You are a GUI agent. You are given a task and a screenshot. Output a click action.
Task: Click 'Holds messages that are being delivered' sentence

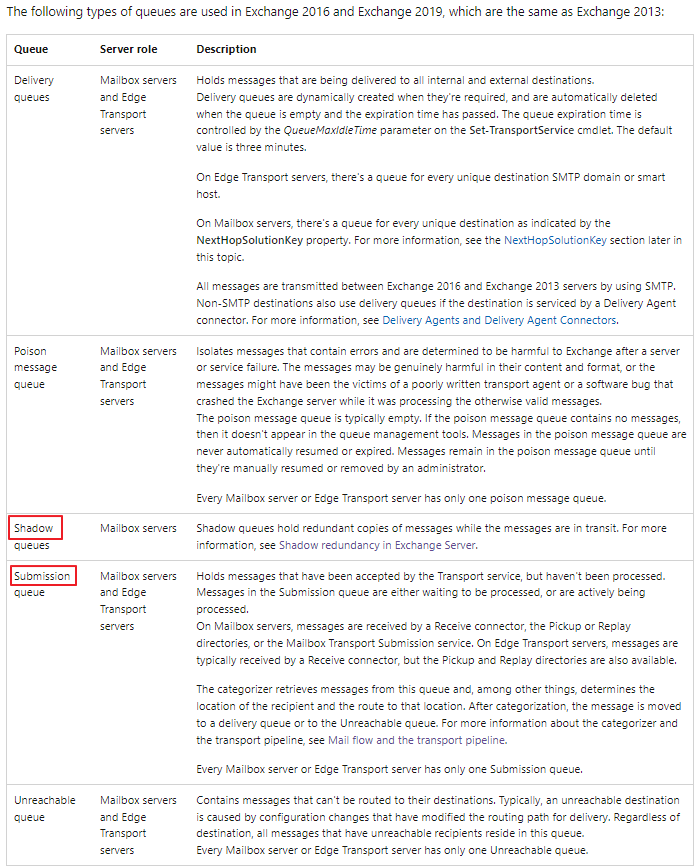pyautogui.click(x=395, y=80)
